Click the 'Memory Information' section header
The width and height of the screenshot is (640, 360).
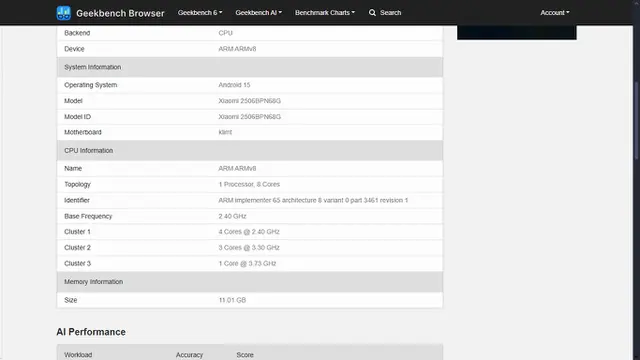point(250,282)
